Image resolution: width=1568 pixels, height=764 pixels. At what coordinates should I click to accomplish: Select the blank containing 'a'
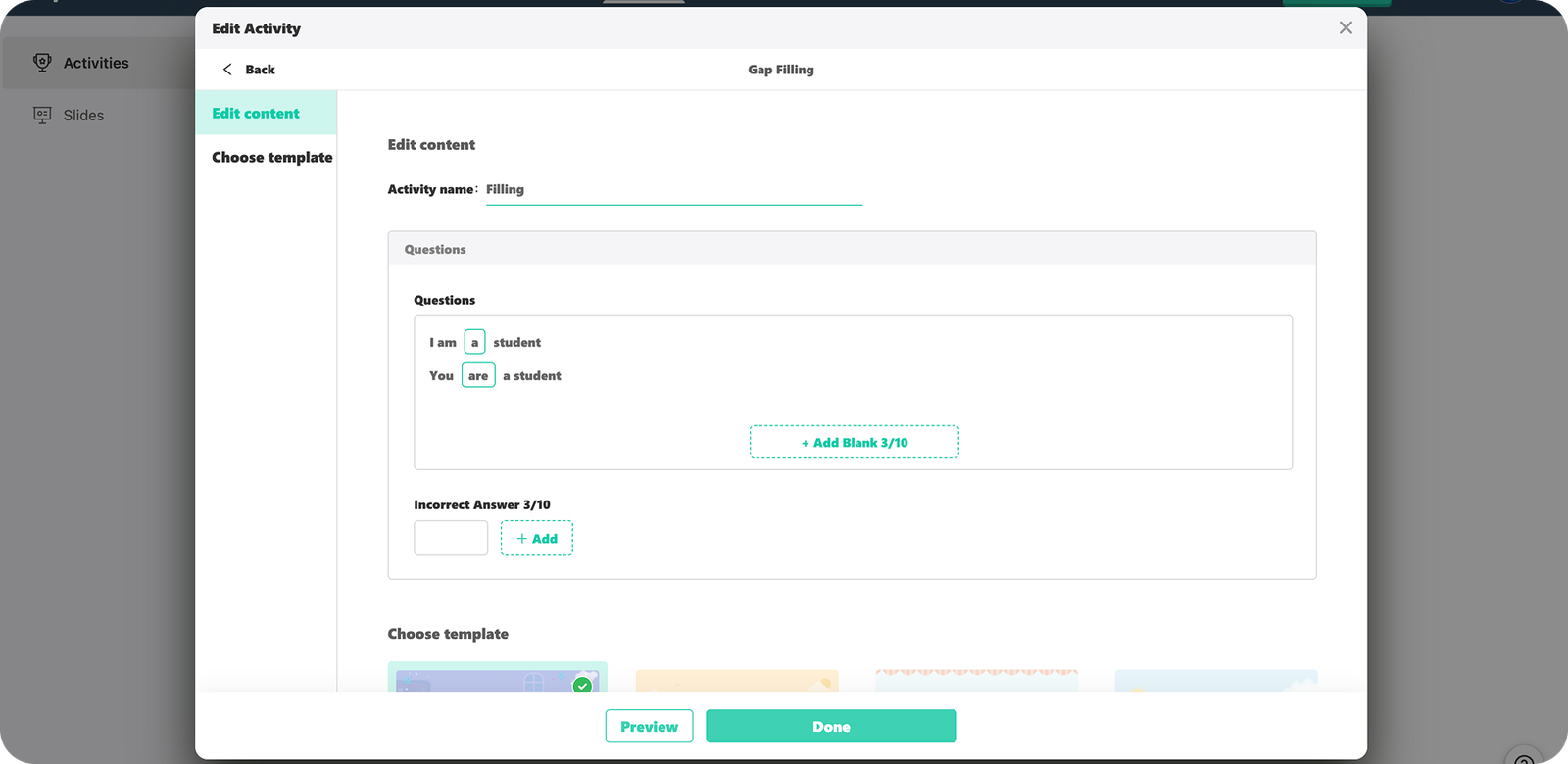[x=474, y=343]
